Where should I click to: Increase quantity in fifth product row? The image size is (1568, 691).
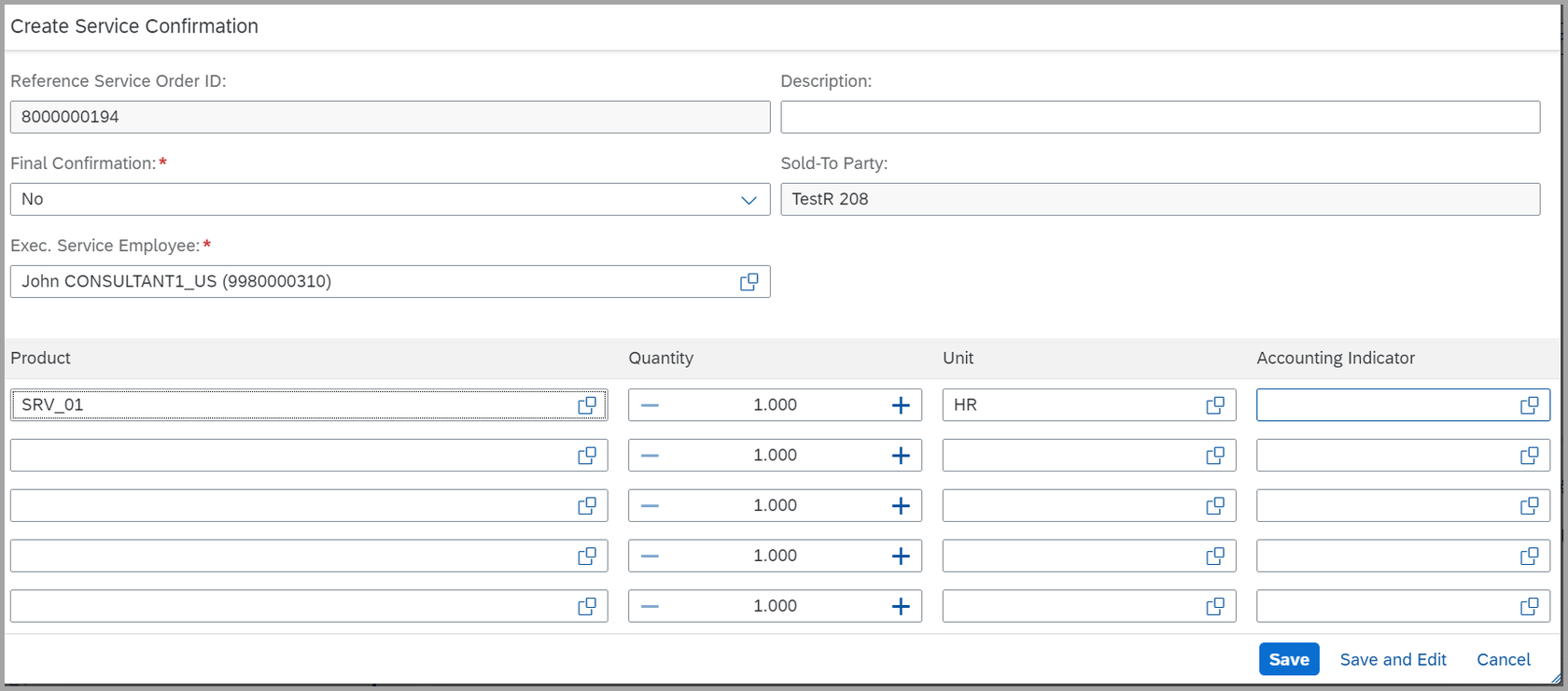point(901,607)
